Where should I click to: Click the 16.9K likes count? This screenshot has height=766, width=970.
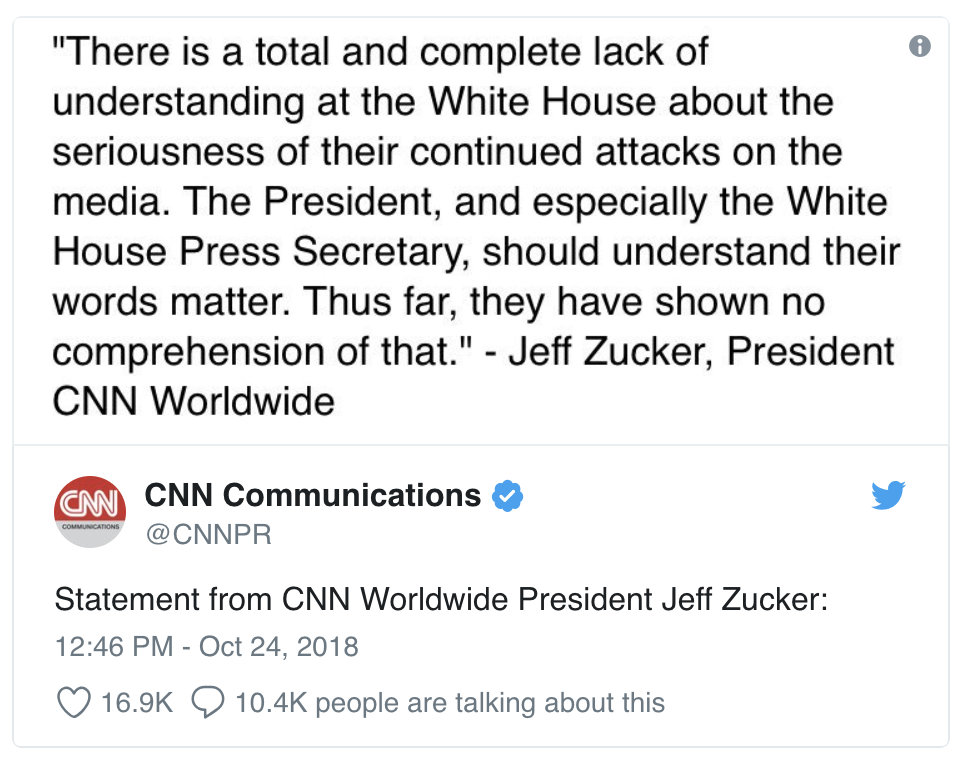click(137, 703)
